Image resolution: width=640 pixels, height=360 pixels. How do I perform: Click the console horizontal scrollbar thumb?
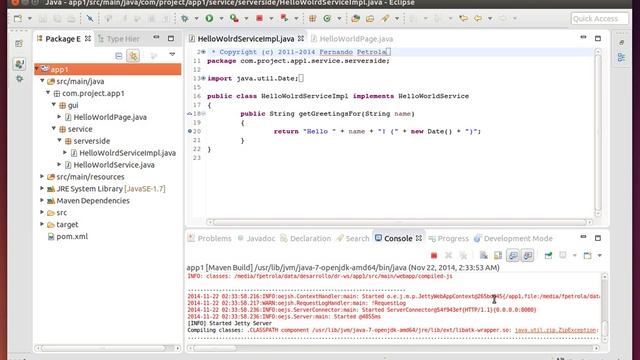click(x=215, y=348)
